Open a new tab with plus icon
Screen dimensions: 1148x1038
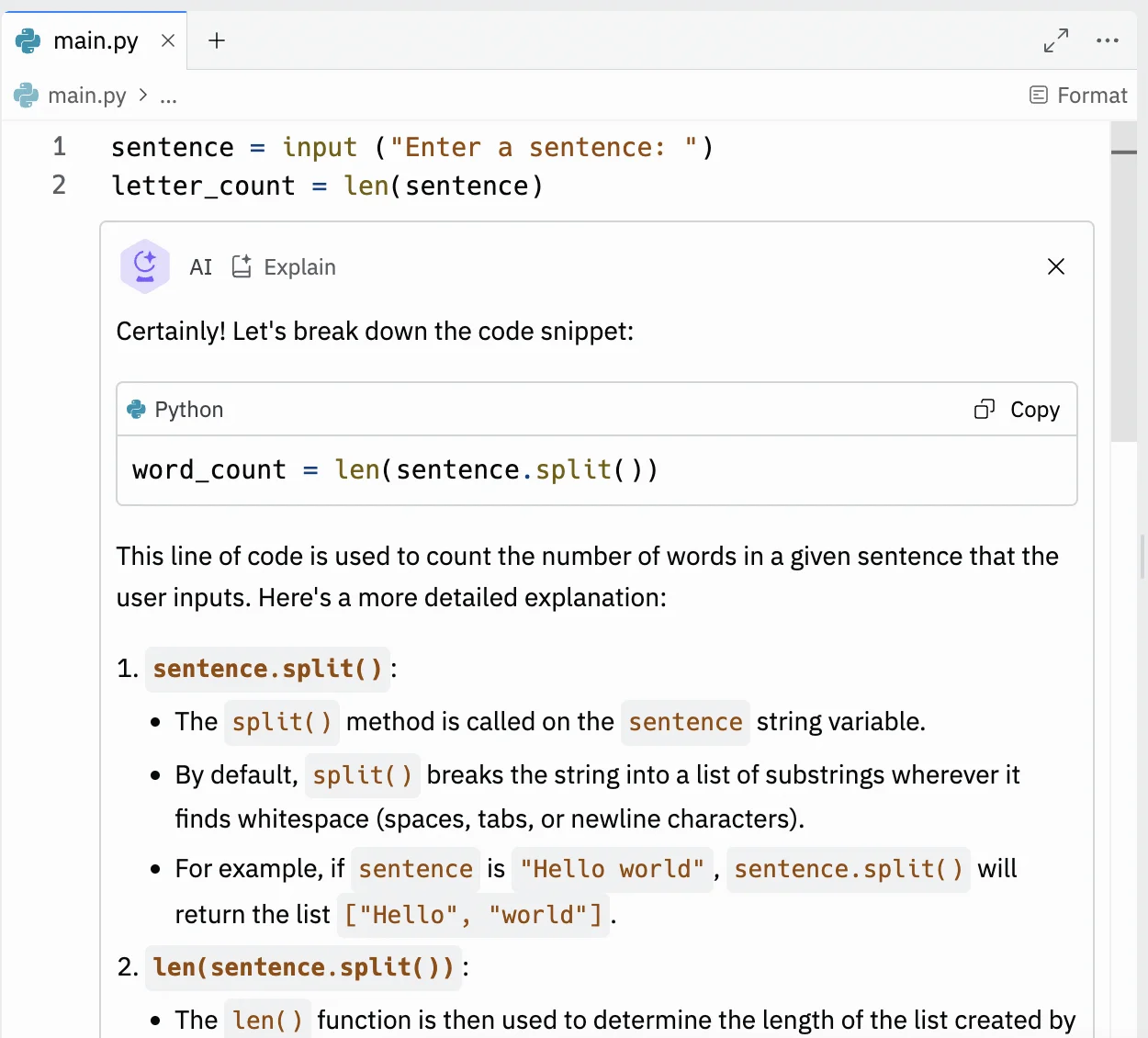coord(217,40)
